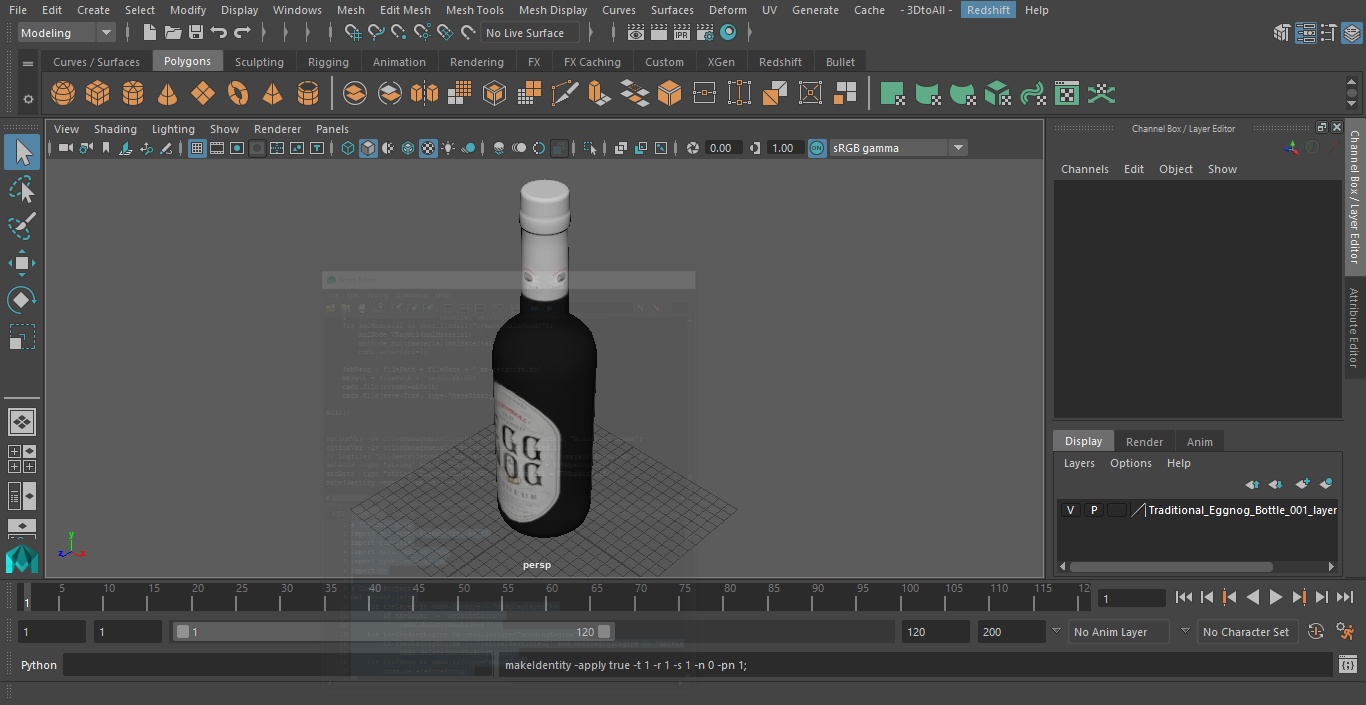Click the green automatic mapping cube icon
The image size is (1366, 705).
(997, 94)
